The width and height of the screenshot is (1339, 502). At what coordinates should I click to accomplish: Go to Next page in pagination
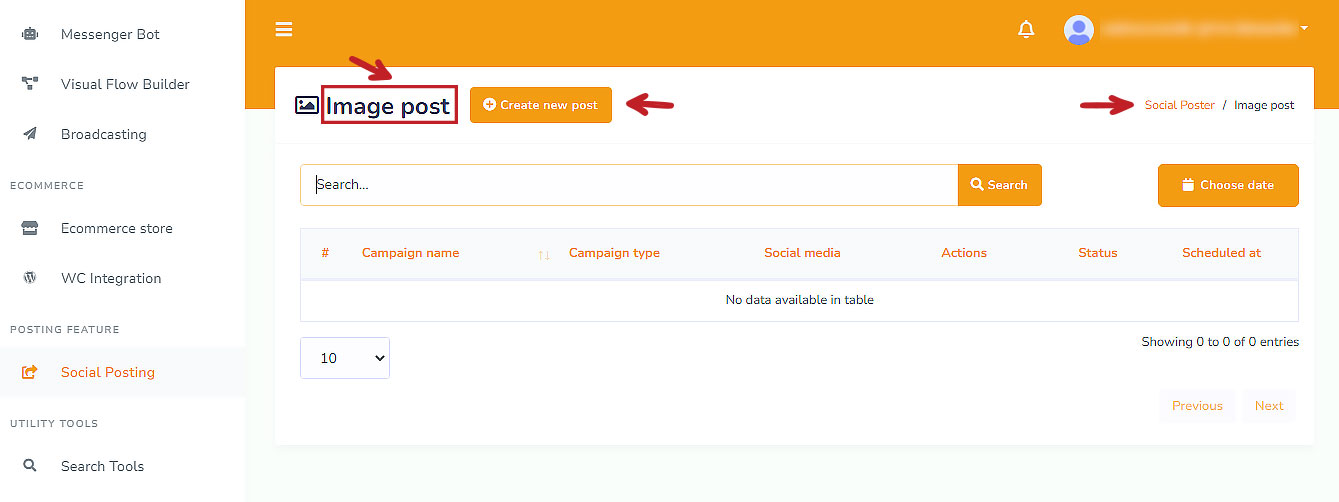1268,406
